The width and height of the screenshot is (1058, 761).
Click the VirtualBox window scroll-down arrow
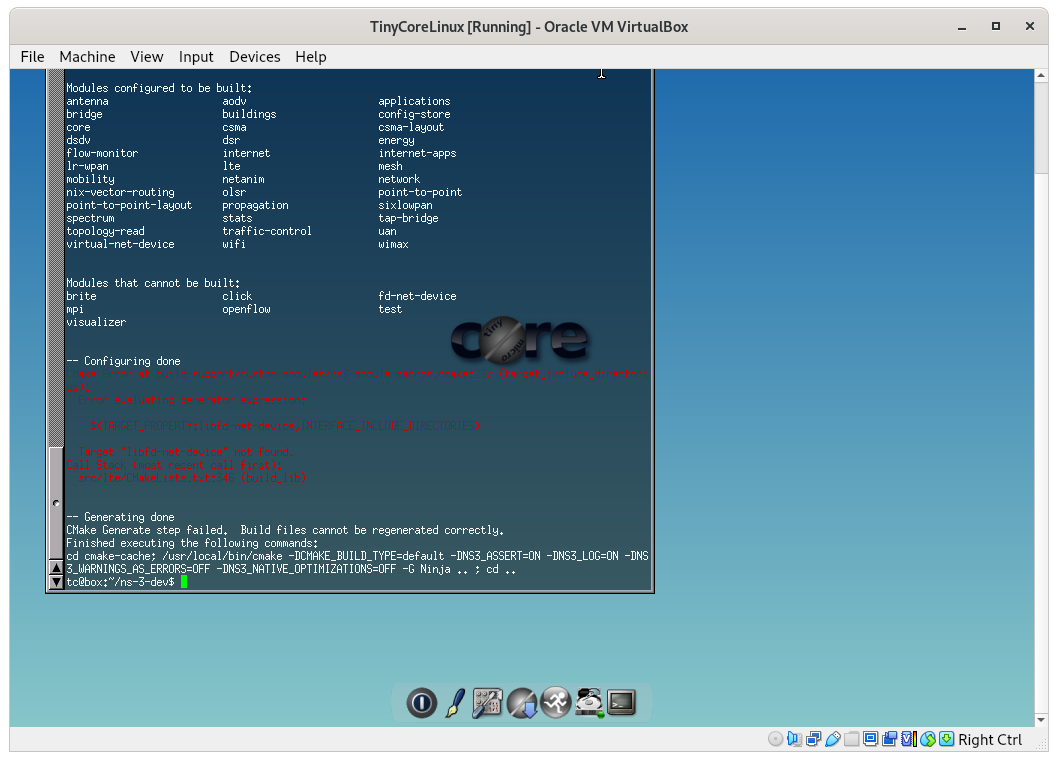[1042, 720]
